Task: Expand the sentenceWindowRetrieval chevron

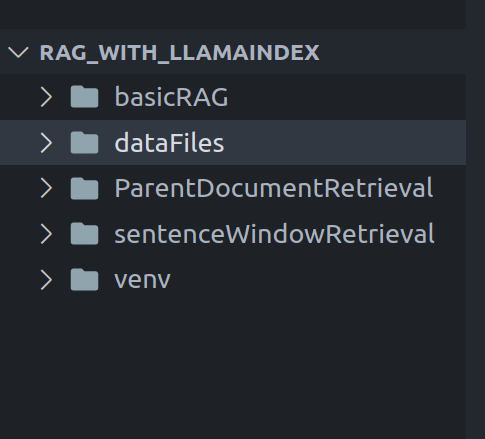Action: point(46,234)
